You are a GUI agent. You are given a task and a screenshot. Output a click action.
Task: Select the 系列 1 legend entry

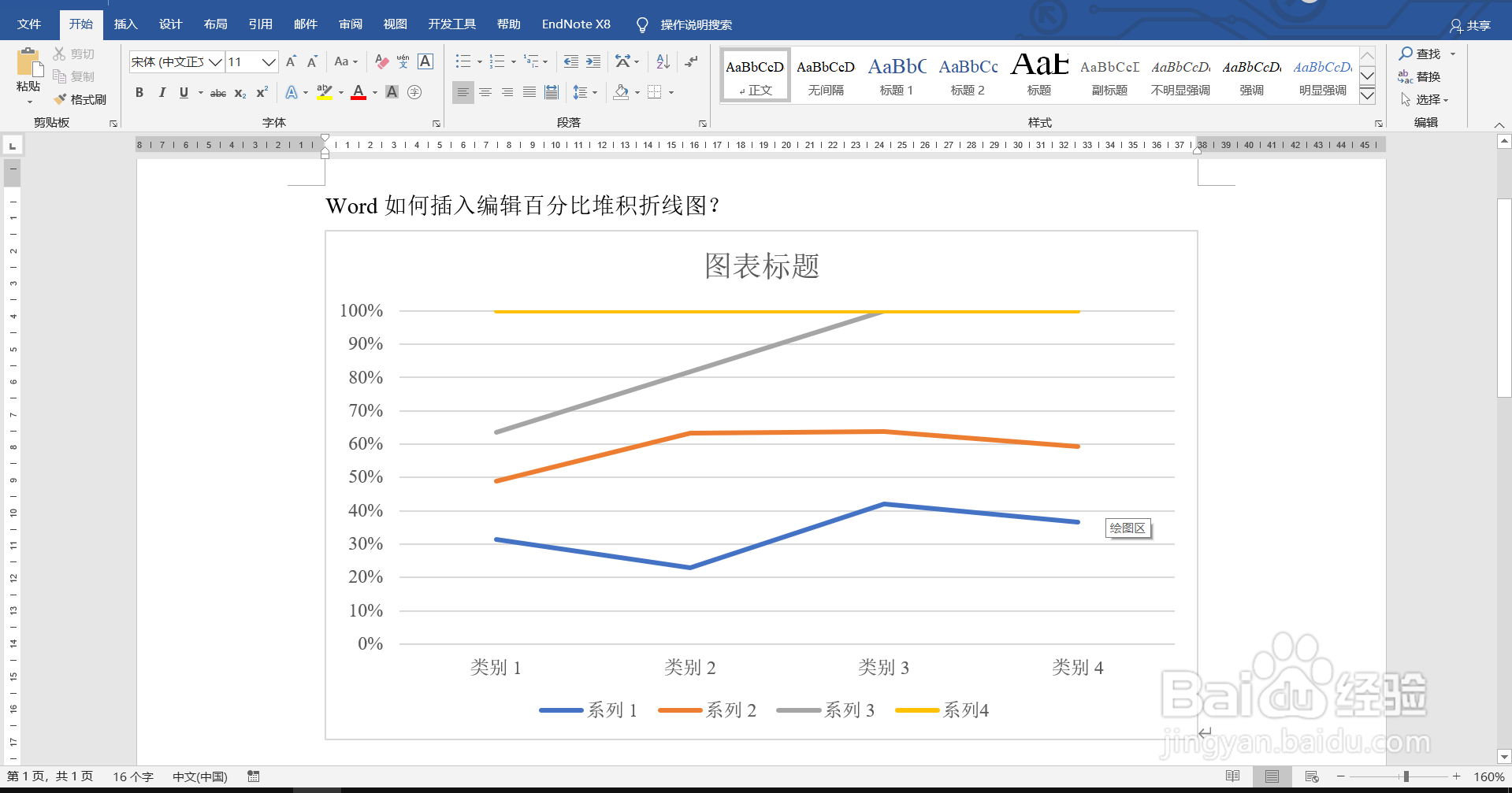click(x=588, y=710)
